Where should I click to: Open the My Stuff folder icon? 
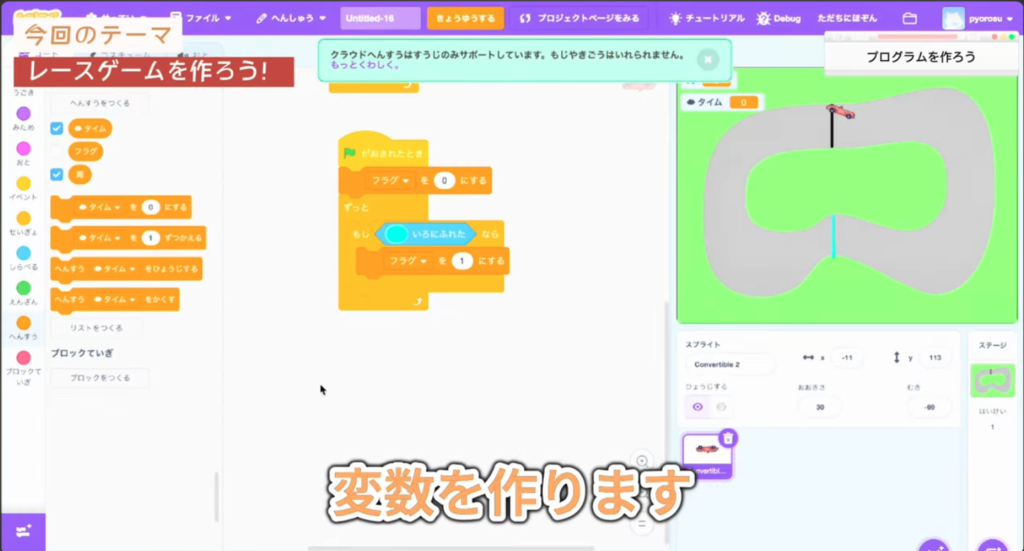tap(909, 19)
